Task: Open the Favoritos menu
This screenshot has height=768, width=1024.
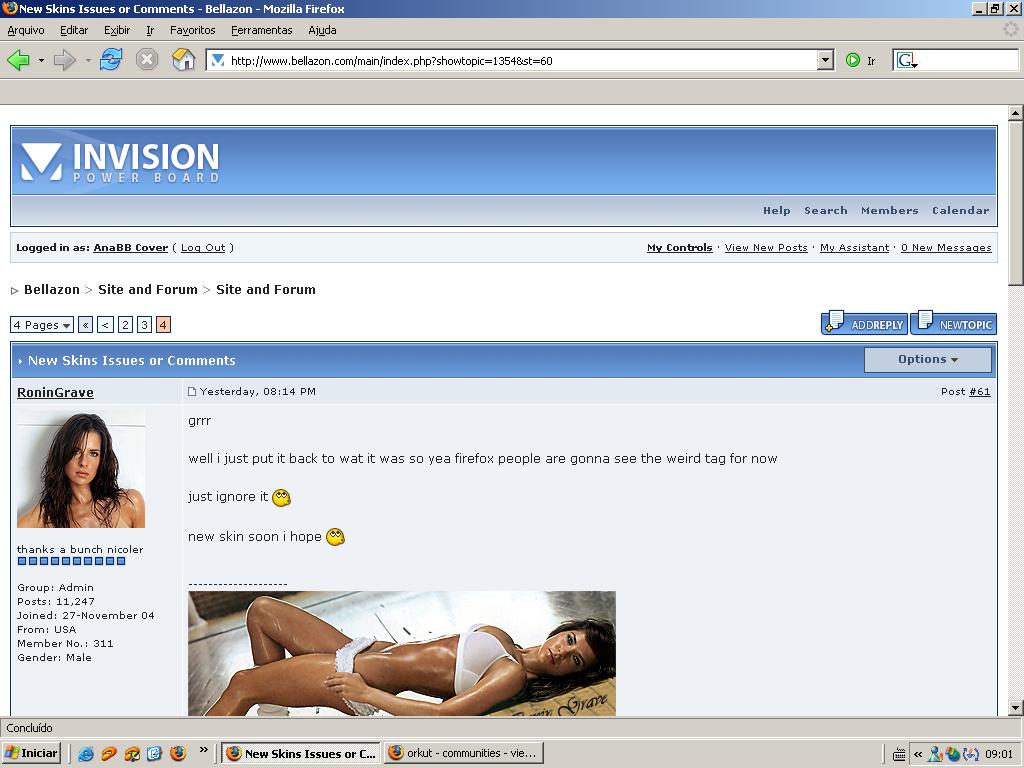Action: tap(192, 30)
